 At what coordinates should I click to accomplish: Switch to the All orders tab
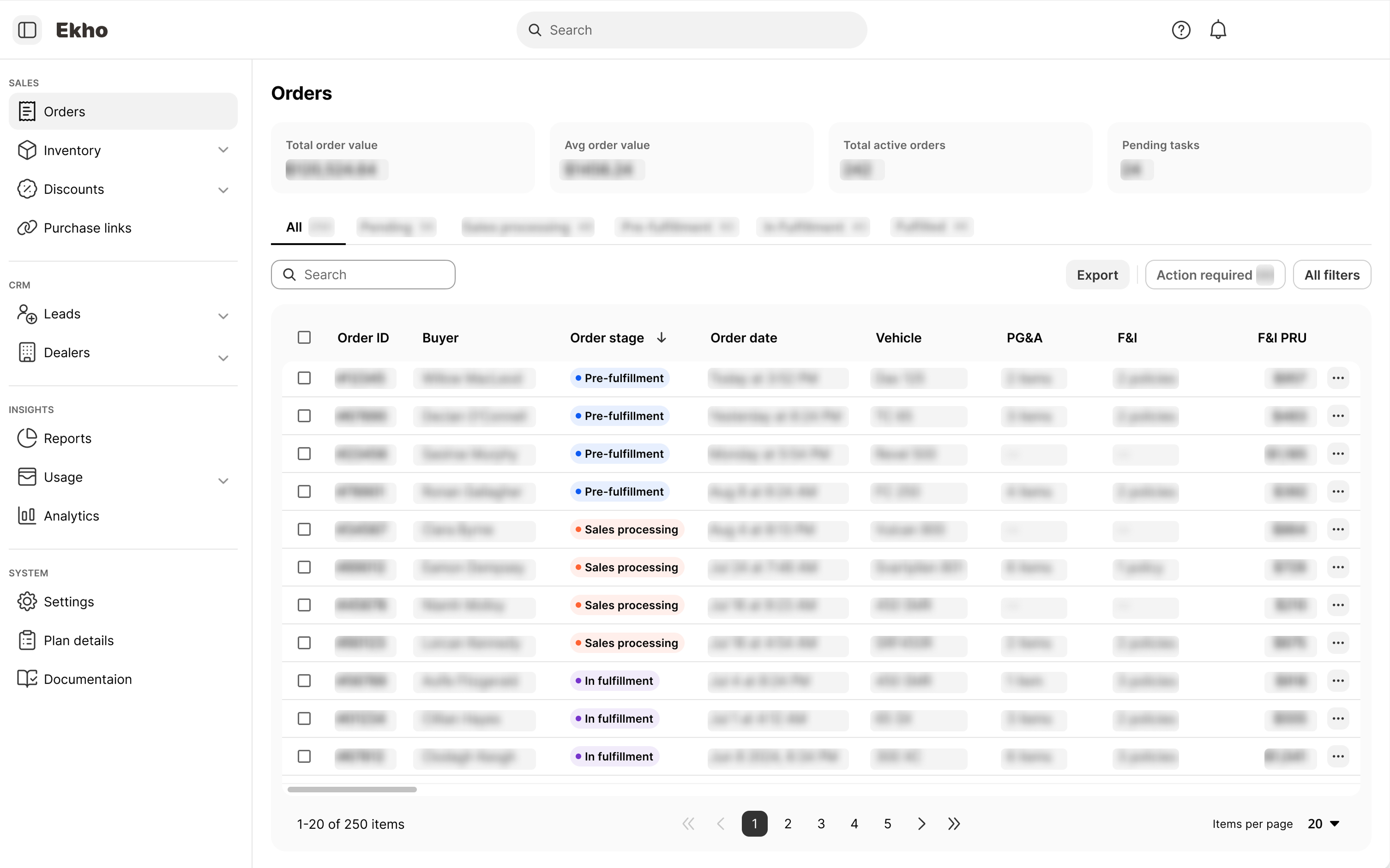click(x=295, y=227)
